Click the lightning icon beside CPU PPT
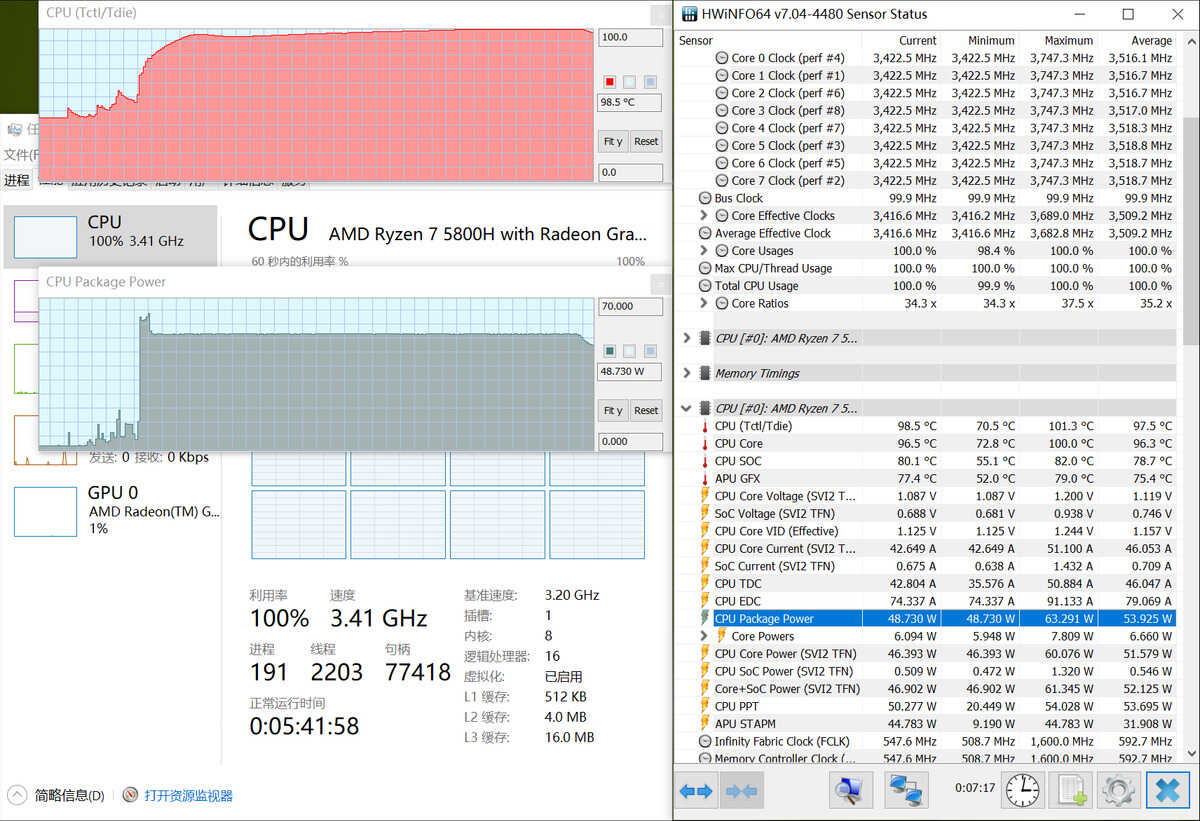The height and width of the screenshot is (821, 1200). [704, 706]
